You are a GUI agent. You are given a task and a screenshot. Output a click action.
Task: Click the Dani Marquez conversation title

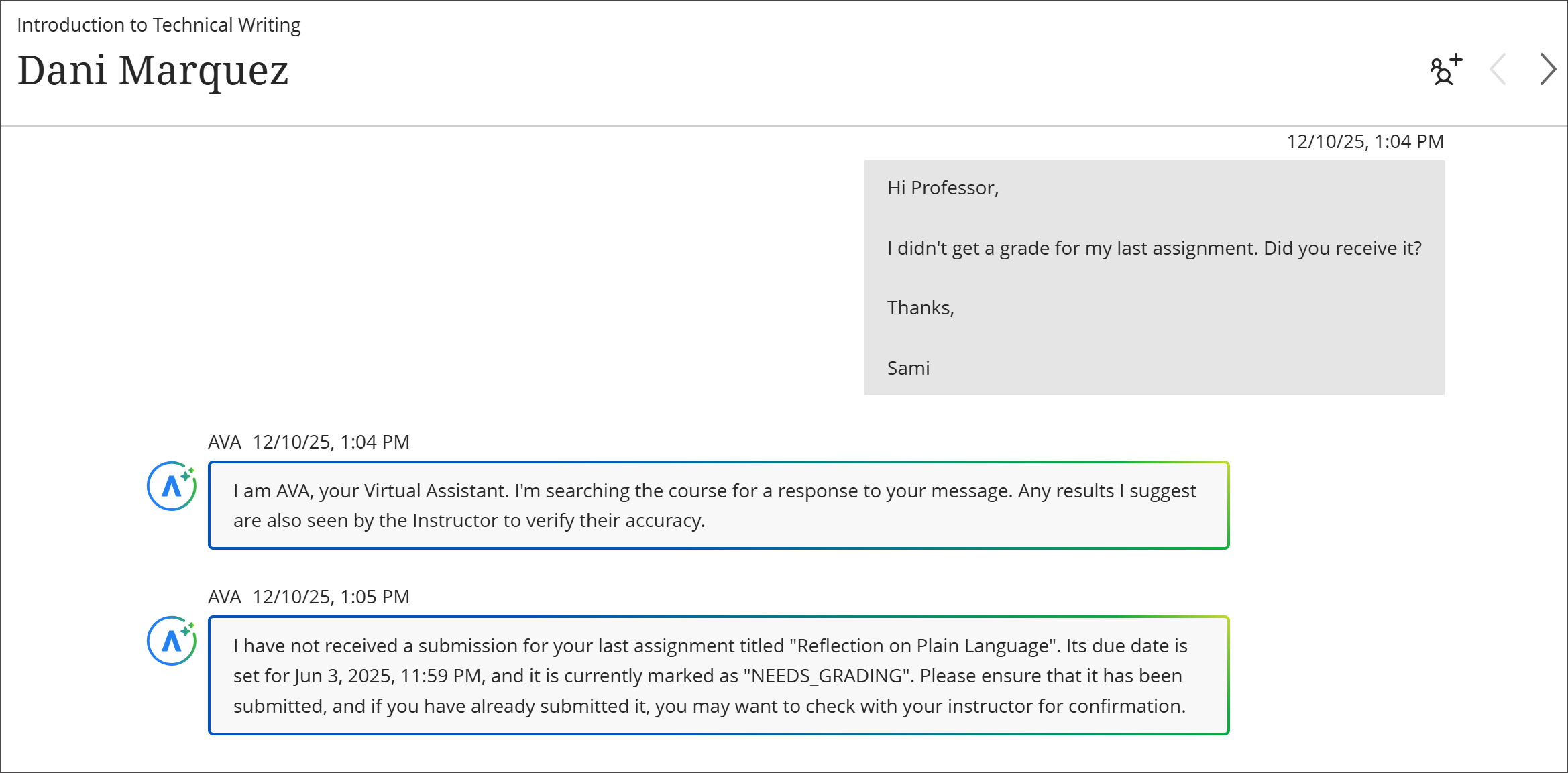154,70
